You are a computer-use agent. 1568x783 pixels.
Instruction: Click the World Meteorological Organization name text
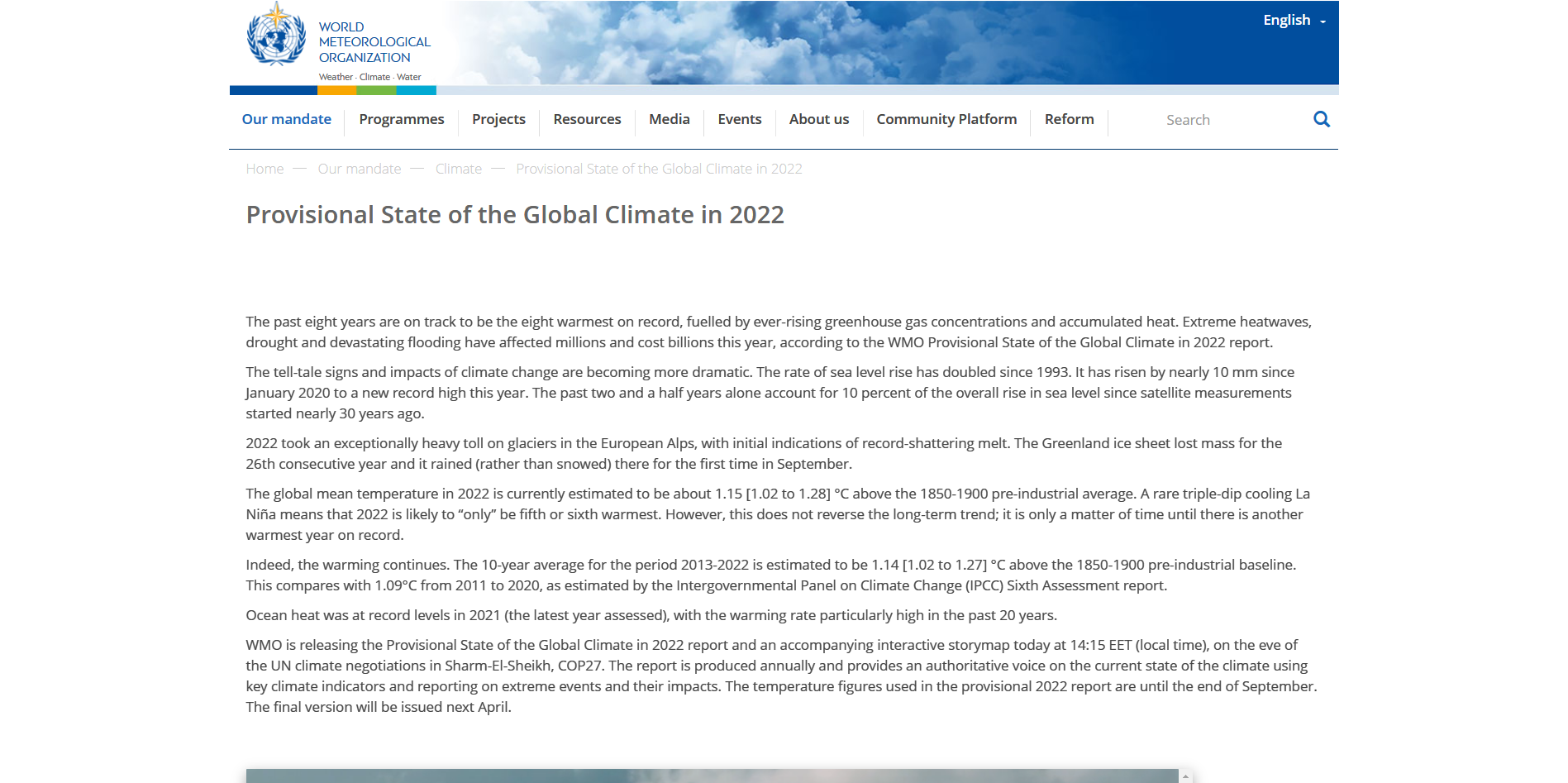[x=374, y=42]
